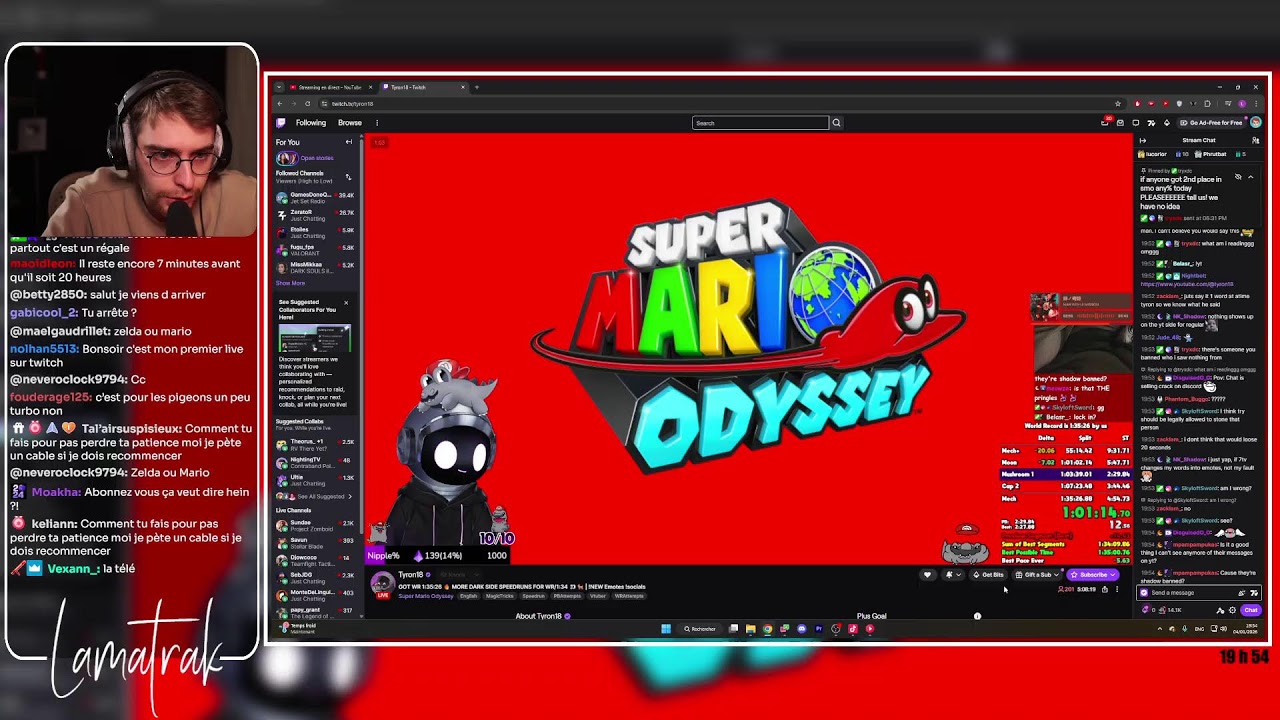Click the Get Bits button below stream
The width and height of the screenshot is (1280, 720).
tap(988, 575)
